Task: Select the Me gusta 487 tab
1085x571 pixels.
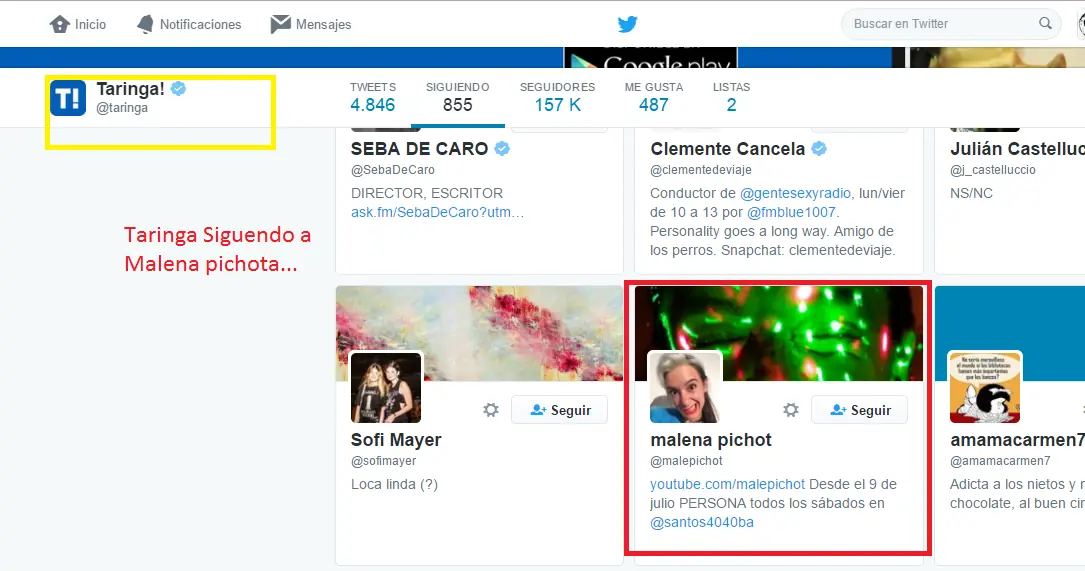Action: pos(653,98)
